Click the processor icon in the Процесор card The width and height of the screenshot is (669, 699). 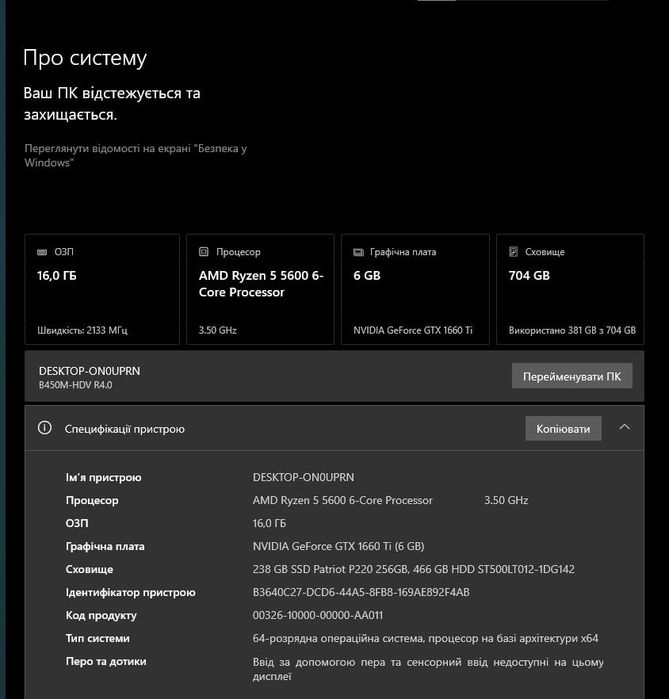click(204, 252)
